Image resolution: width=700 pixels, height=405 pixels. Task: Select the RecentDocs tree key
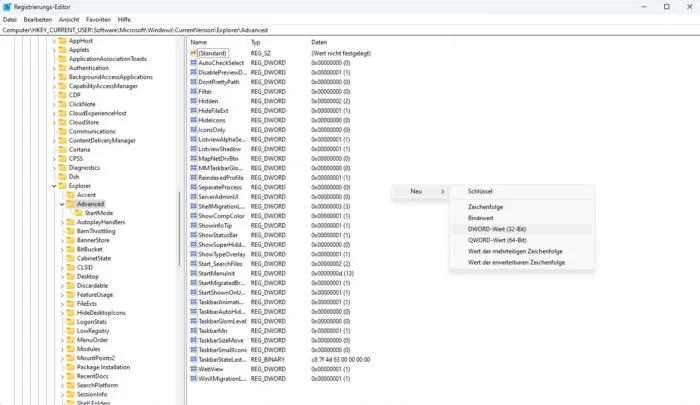click(x=92, y=376)
